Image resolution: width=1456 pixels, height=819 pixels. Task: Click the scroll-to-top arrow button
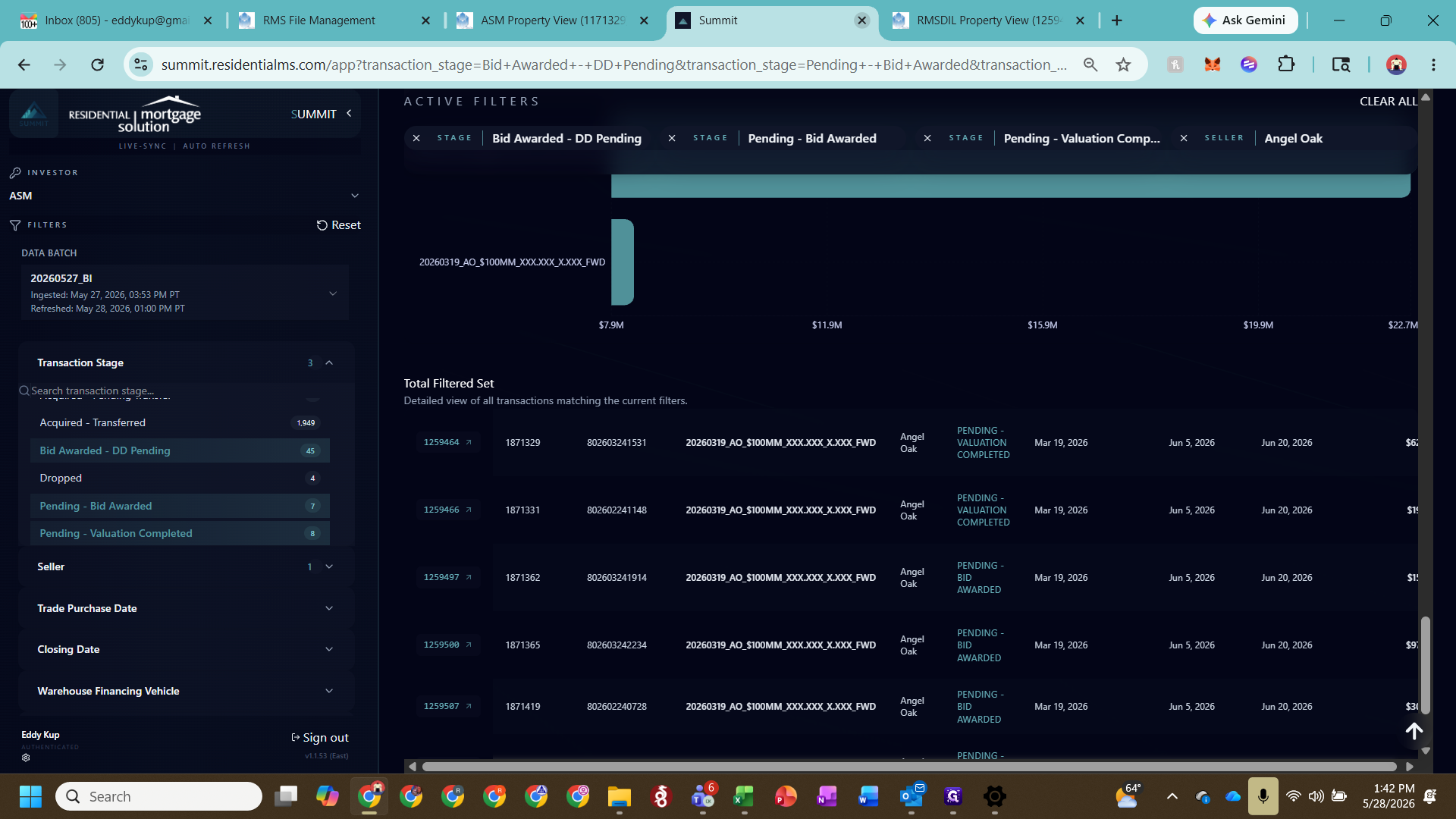[1414, 731]
